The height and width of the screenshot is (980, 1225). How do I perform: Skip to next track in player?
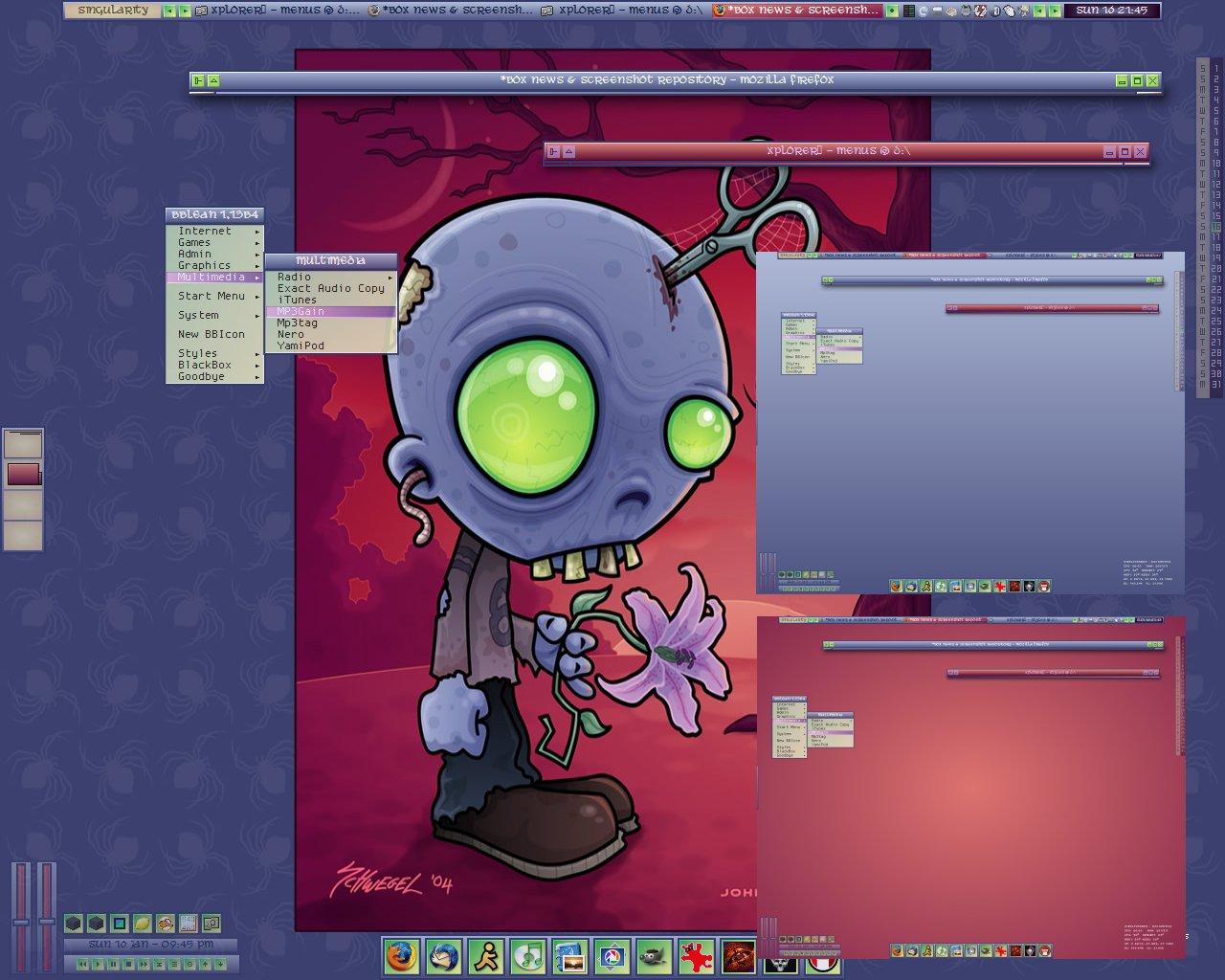(144, 964)
